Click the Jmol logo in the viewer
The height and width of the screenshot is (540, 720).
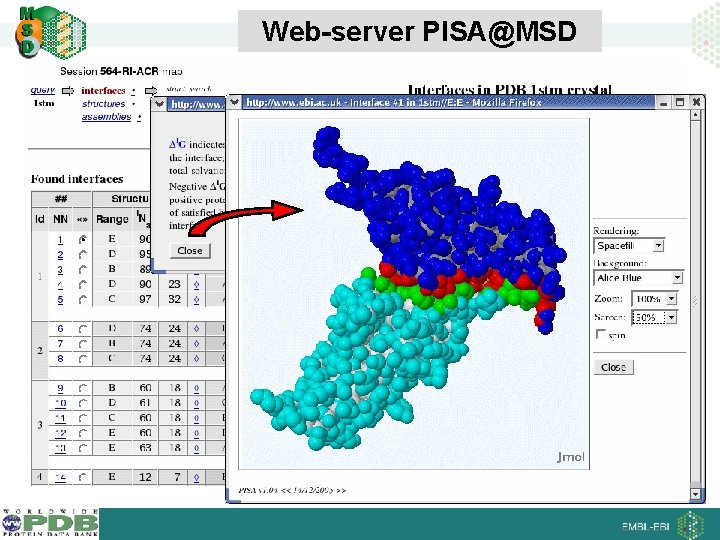point(571,457)
